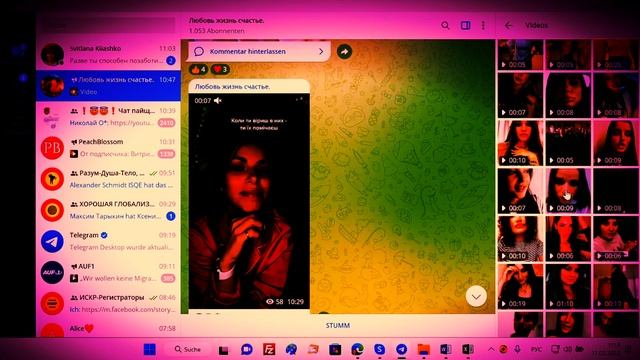Toggle the thumbs-up reaction with 4

(198, 69)
